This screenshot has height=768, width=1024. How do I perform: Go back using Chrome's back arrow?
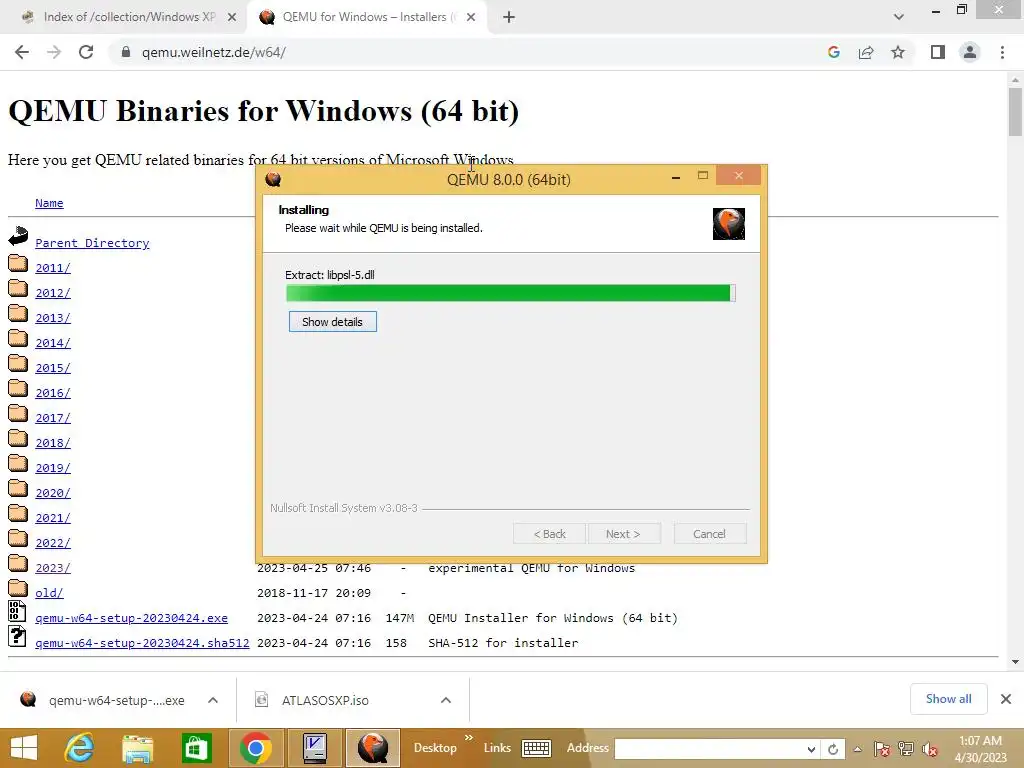coord(22,52)
